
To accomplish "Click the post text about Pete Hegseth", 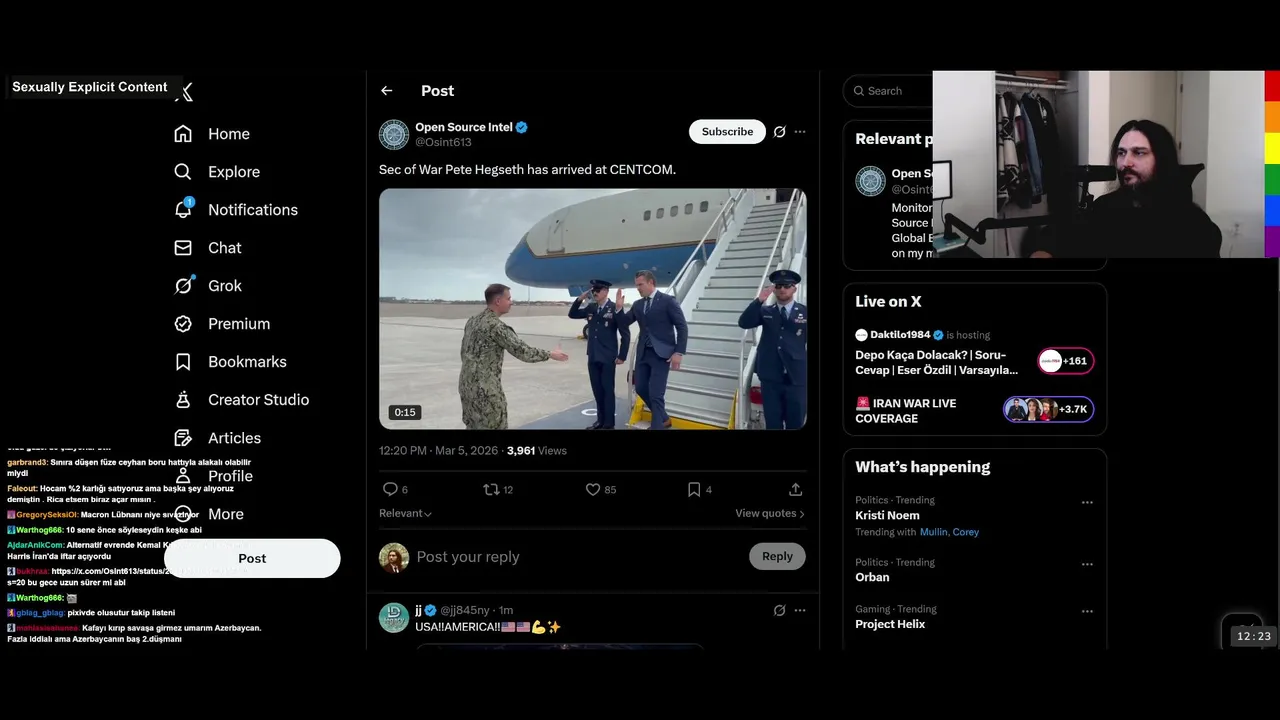I will point(527,170).
